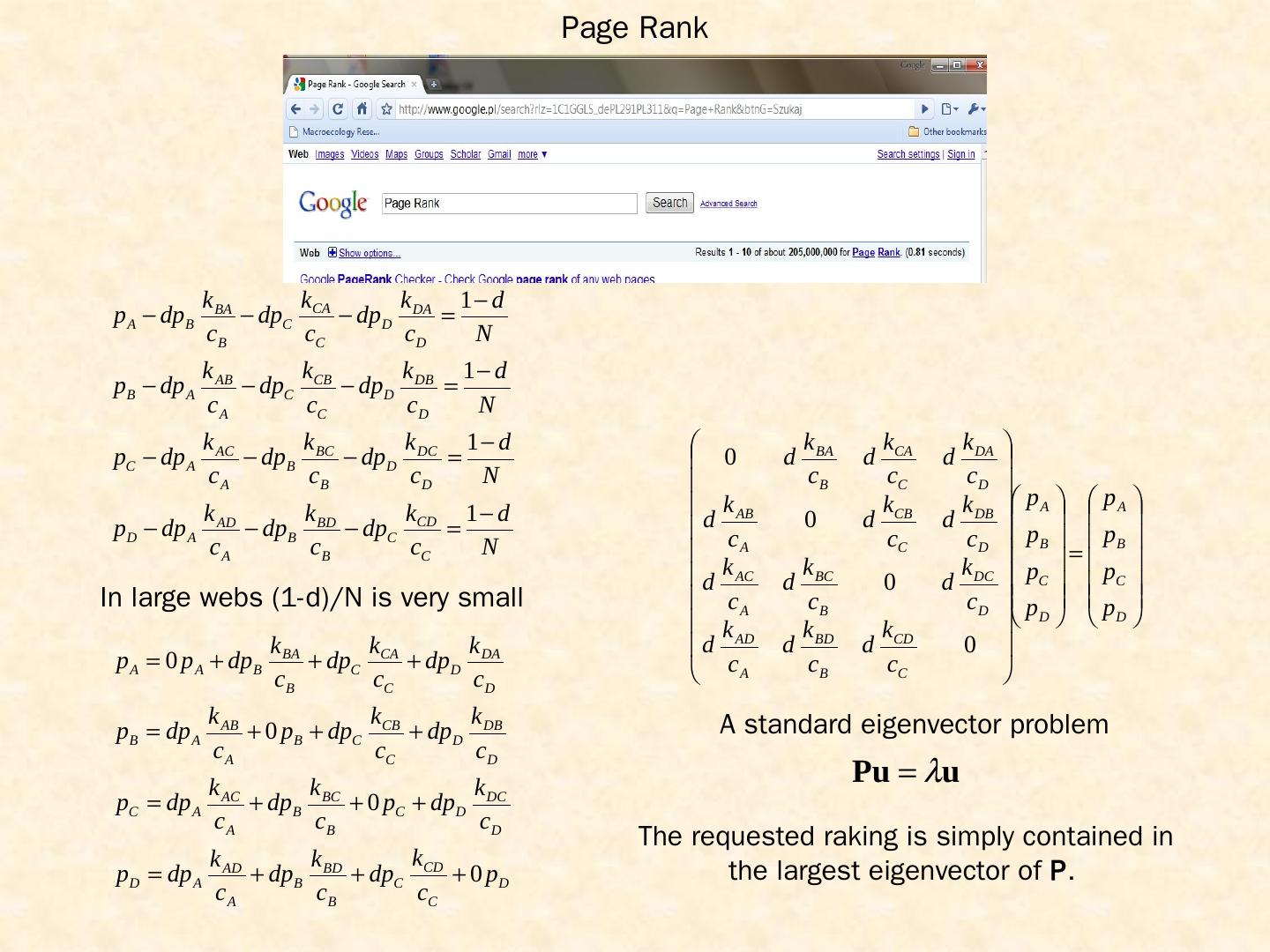Click the Search button
1270x952 pixels.
[x=669, y=203]
